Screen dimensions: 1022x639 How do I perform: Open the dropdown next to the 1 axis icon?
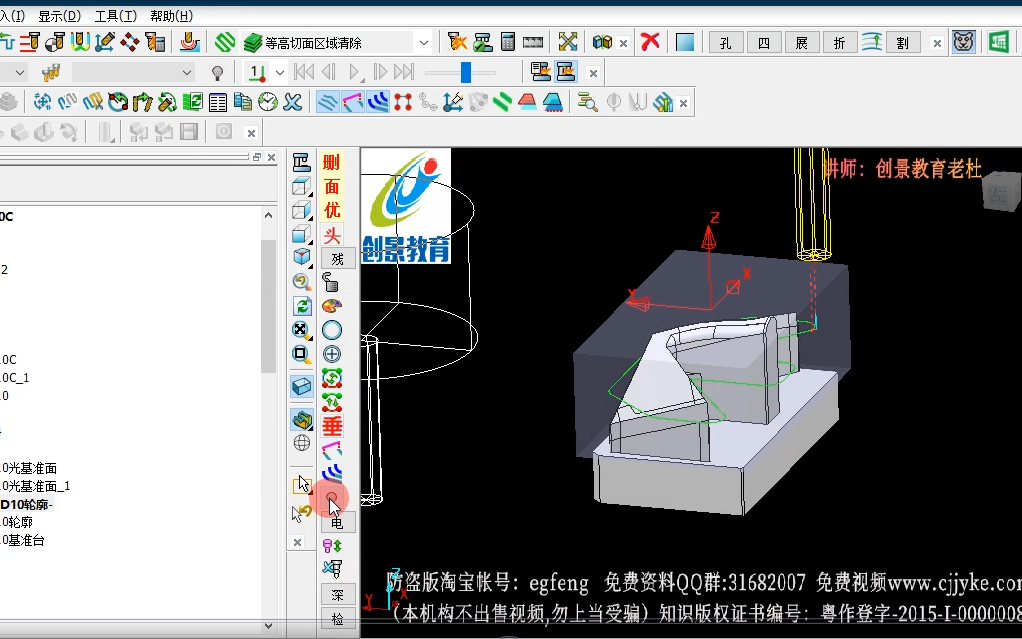(x=280, y=72)
